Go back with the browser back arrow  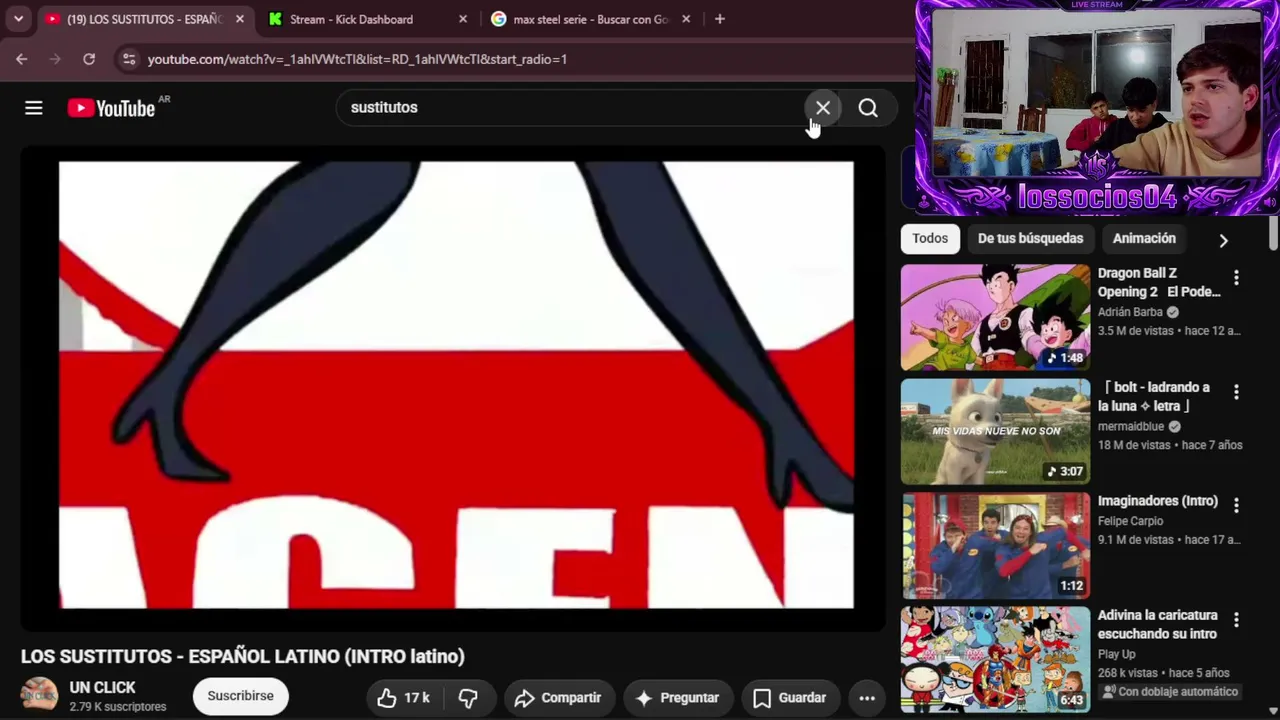(22, 59)
